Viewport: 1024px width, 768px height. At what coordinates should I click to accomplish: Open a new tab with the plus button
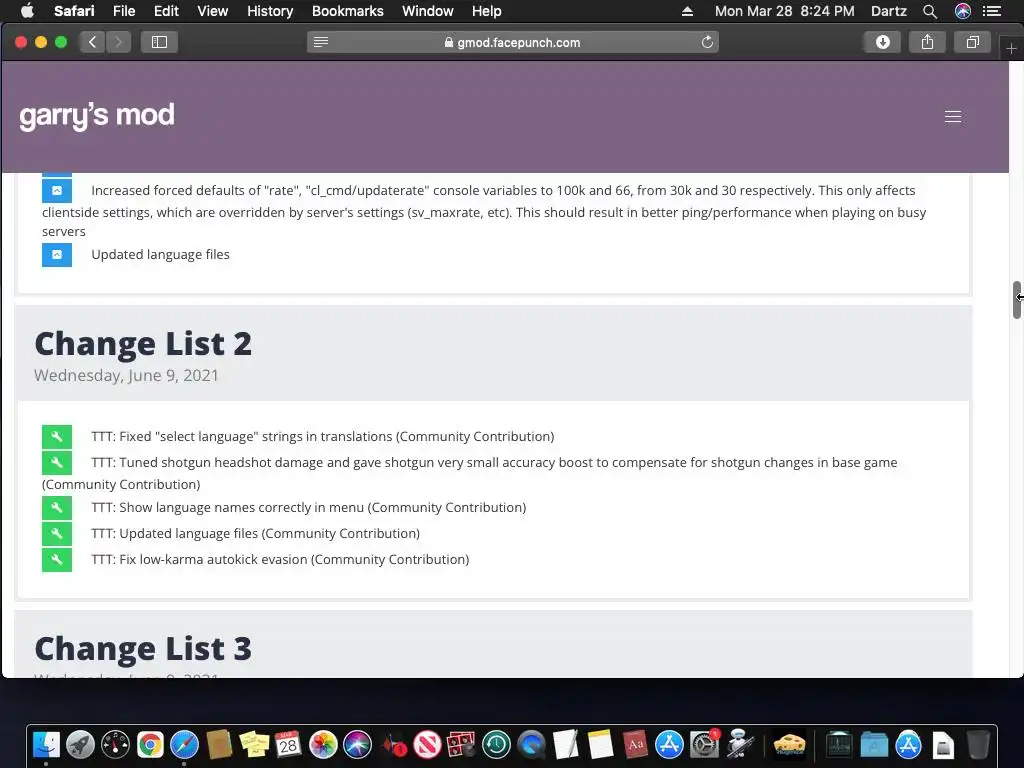click(x=1011, y=49)
